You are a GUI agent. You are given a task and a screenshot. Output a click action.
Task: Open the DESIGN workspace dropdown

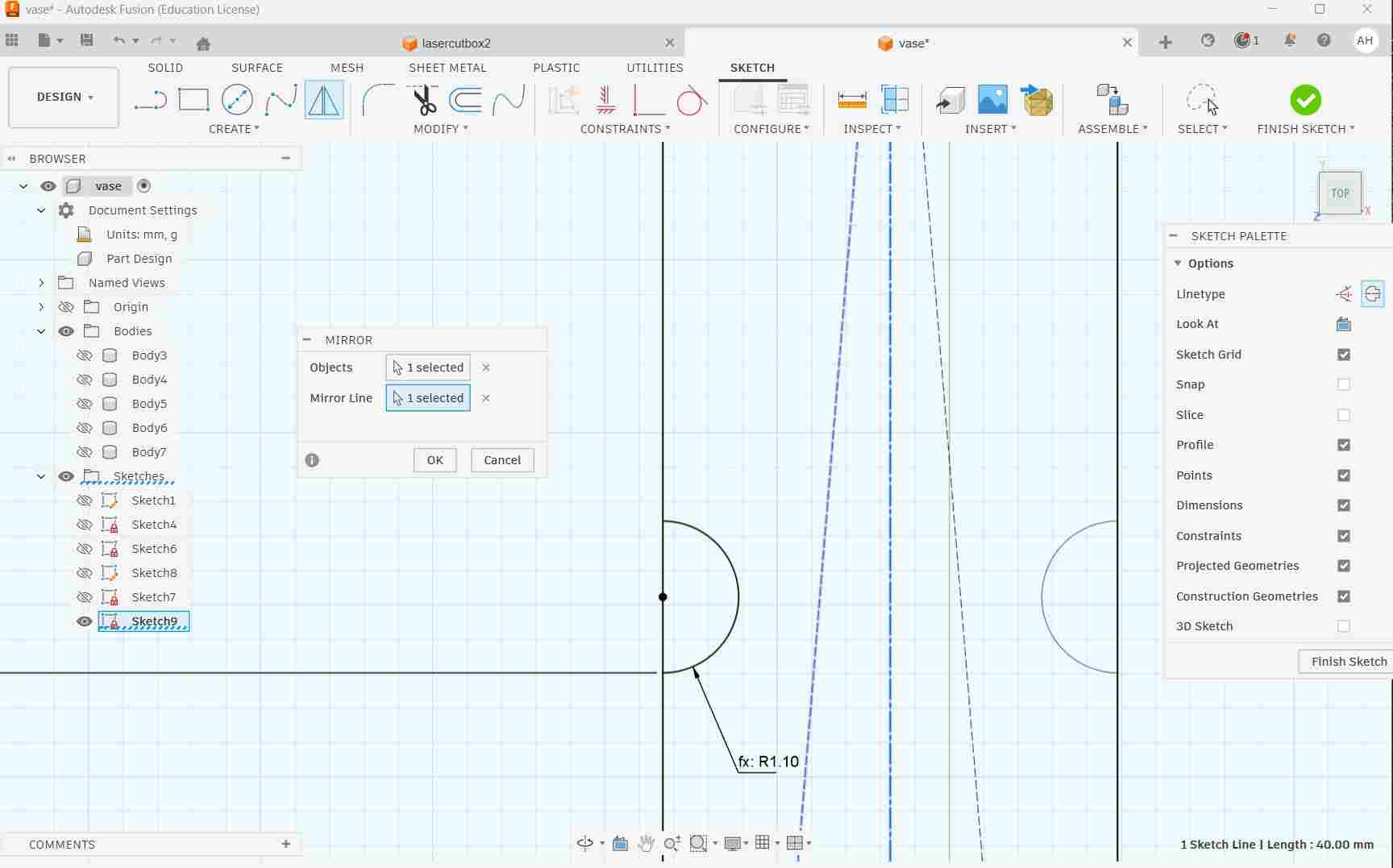click(64, 97)
